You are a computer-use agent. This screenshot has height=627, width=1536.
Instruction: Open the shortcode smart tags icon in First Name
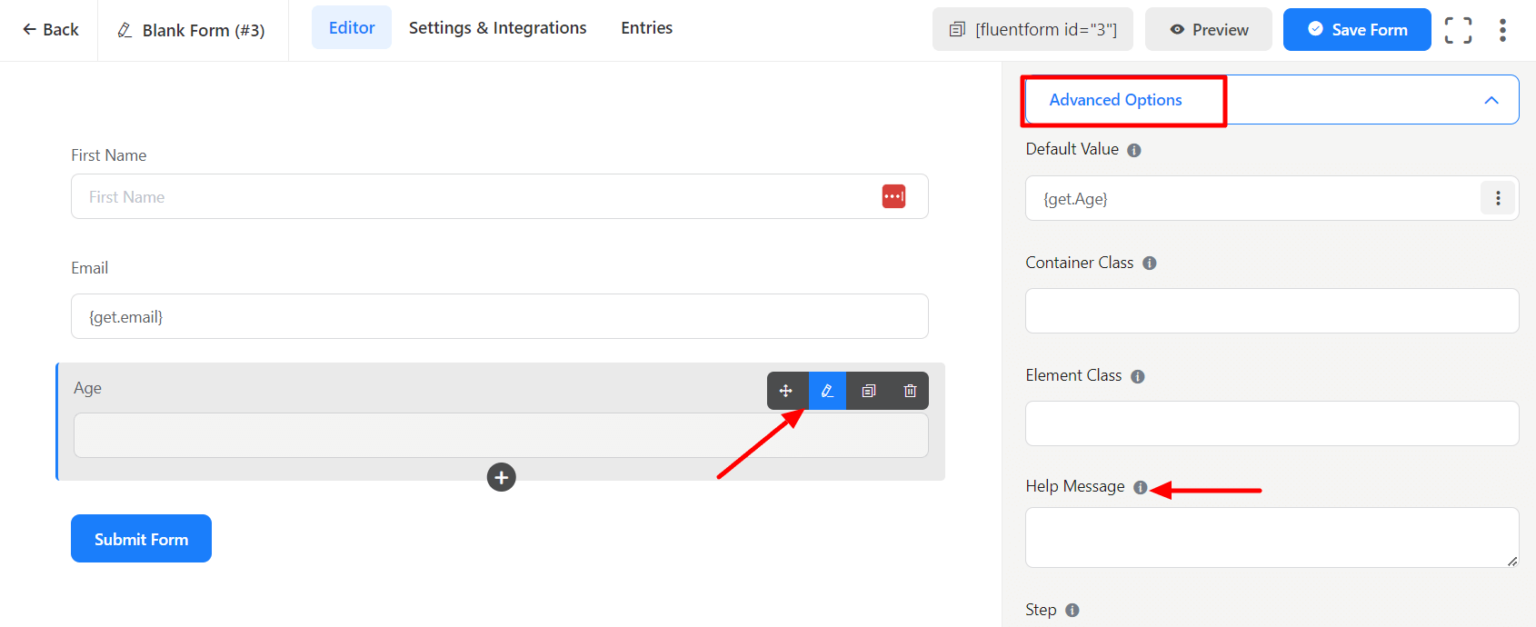[893, 196]
